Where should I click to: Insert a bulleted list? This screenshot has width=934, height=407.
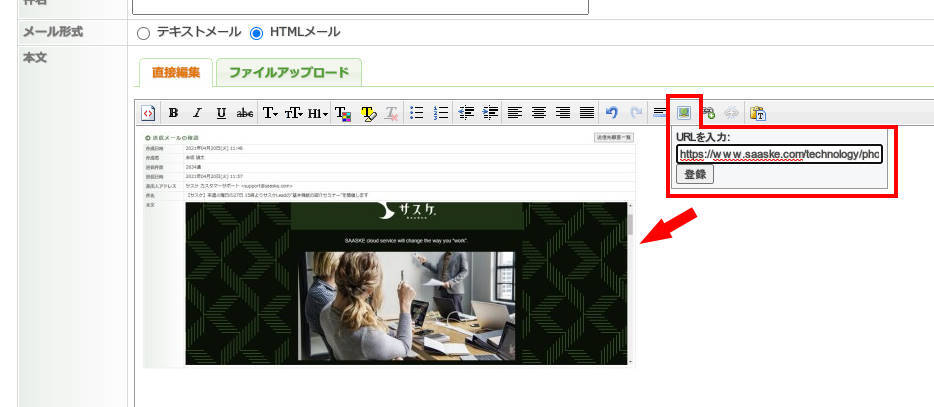pyautogui.click(x=417, y=113)
